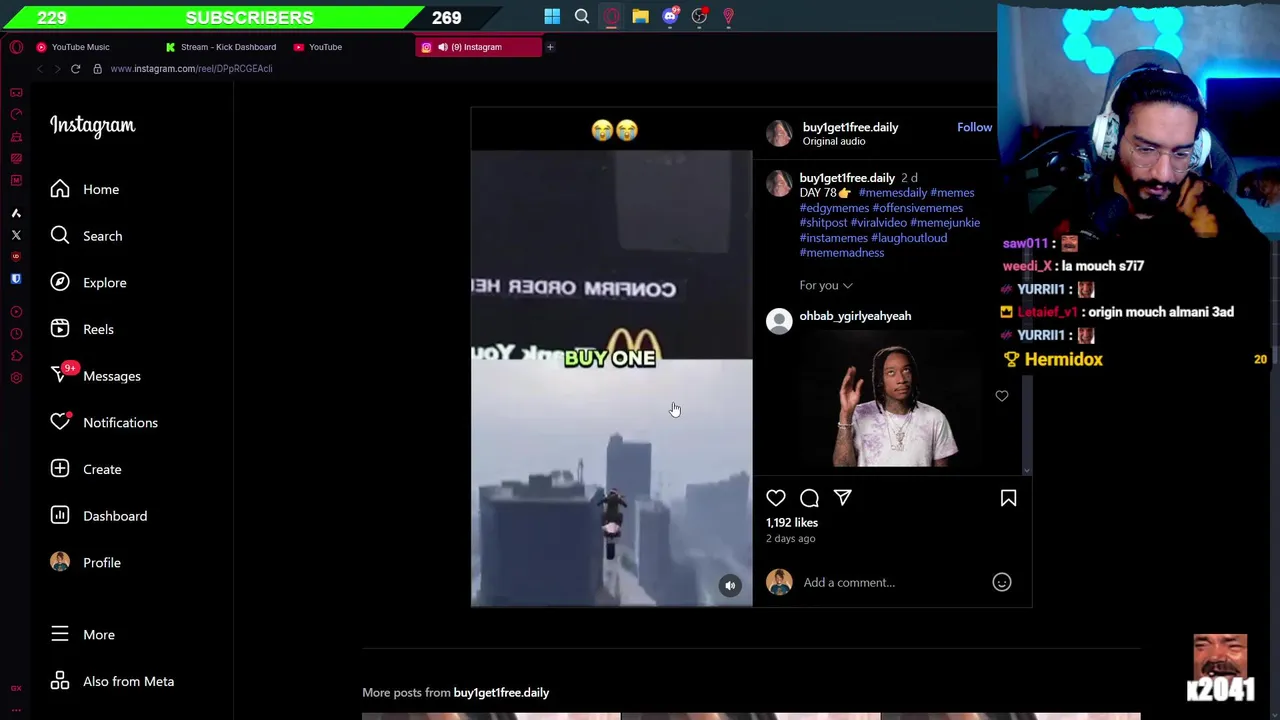The height and width of the screenshot is (720, 1280).
Task: Expand the 'For you' comments sorting dropdown
Action: click(826, 285)
